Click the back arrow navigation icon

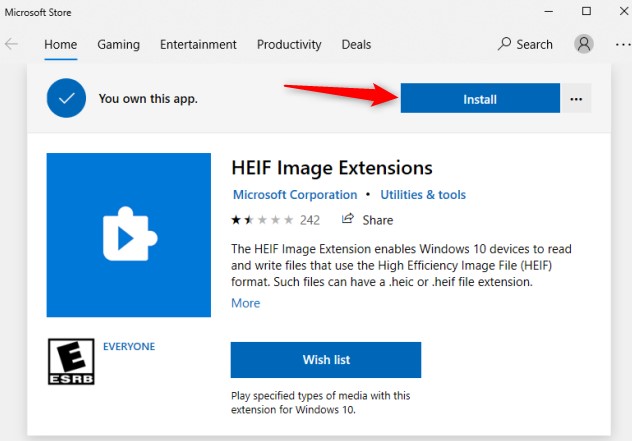pos(11,44)
